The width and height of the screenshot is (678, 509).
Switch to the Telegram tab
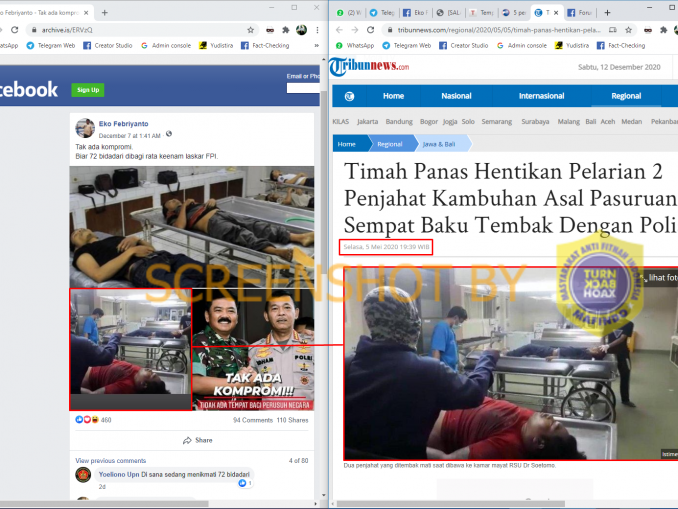382,13
